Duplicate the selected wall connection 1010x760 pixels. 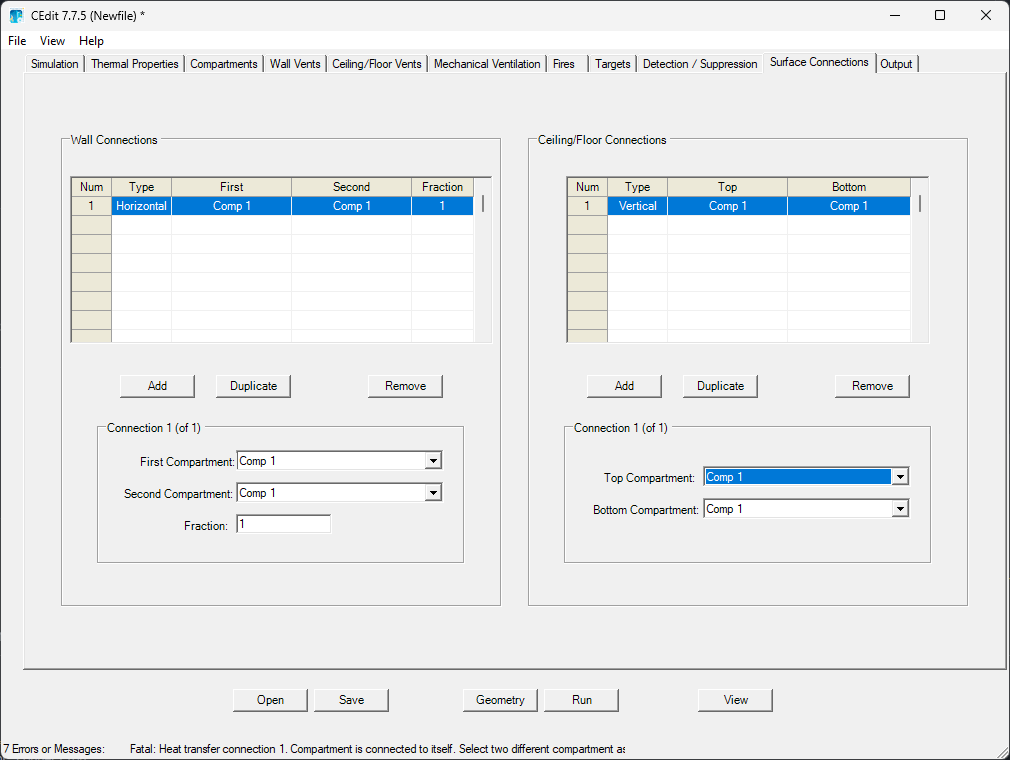pos(253,386)
